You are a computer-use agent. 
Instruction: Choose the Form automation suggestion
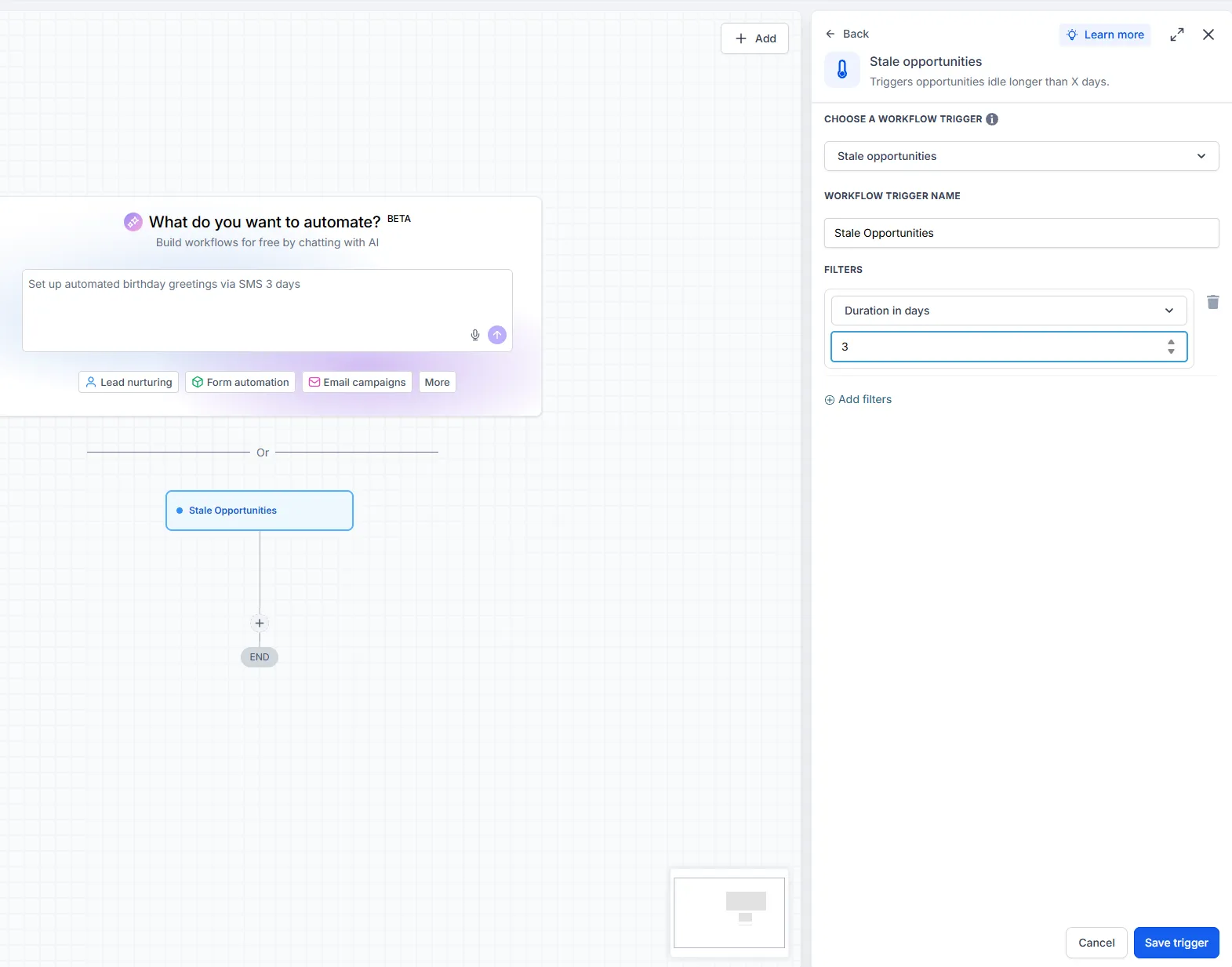[240, 382]
